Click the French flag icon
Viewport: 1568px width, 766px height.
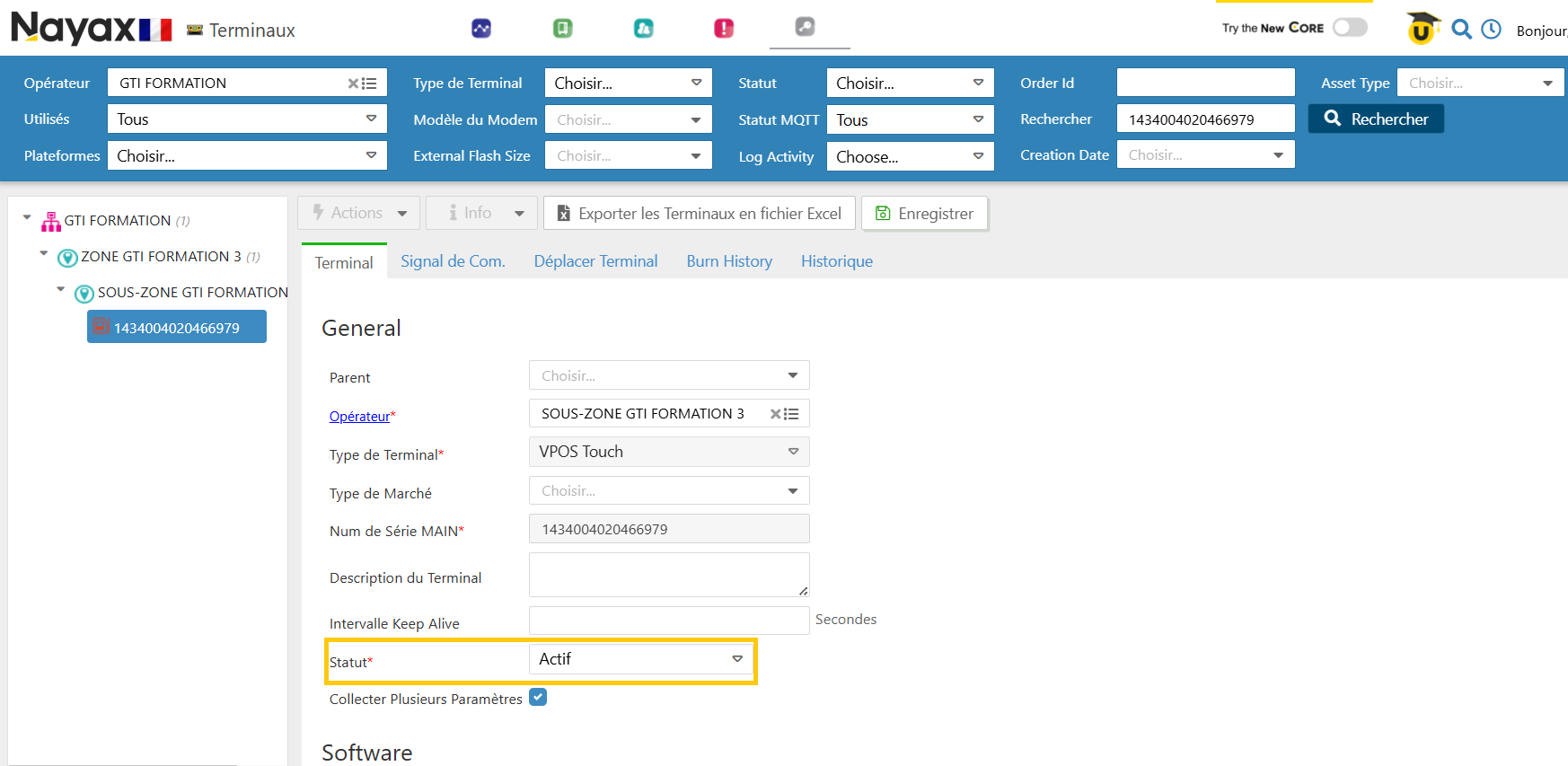point(155,30)
